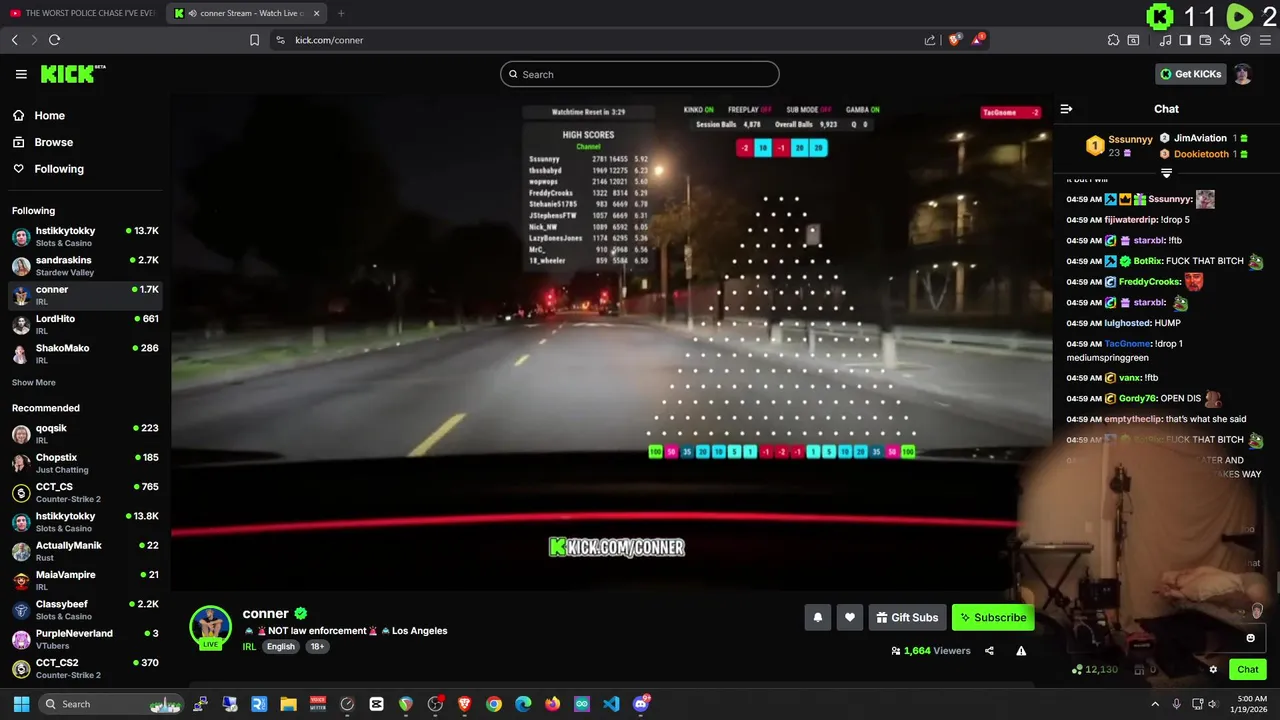
Task: Open Brave Leo AI sparkle icon
Action: click(x=1225, y=40)
